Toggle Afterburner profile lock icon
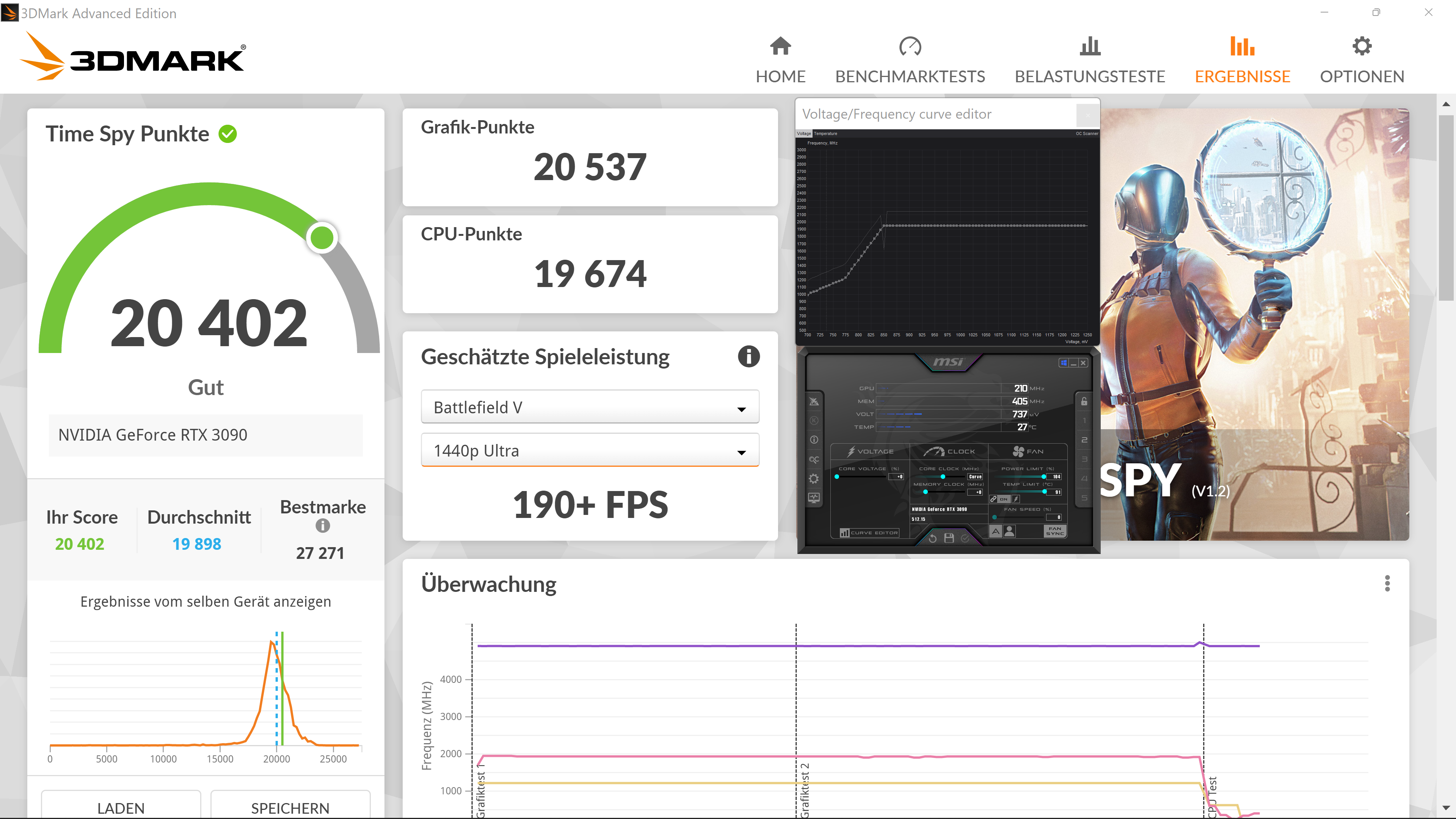The height and width of the screenshot is (819, 1456). coord(1084,401)
